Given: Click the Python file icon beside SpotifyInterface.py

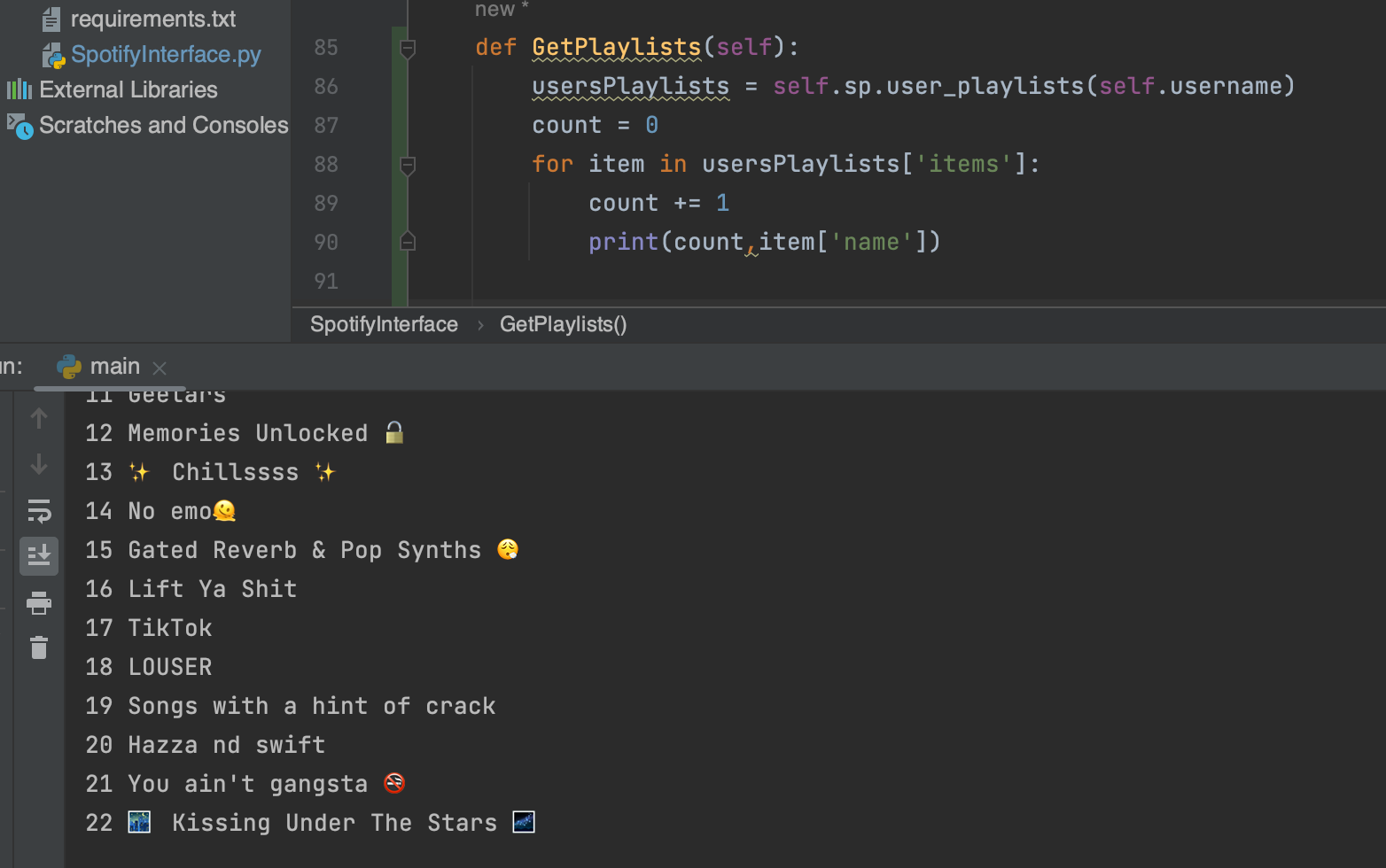Looking at the screenshot, I should (x=52, y=54).
